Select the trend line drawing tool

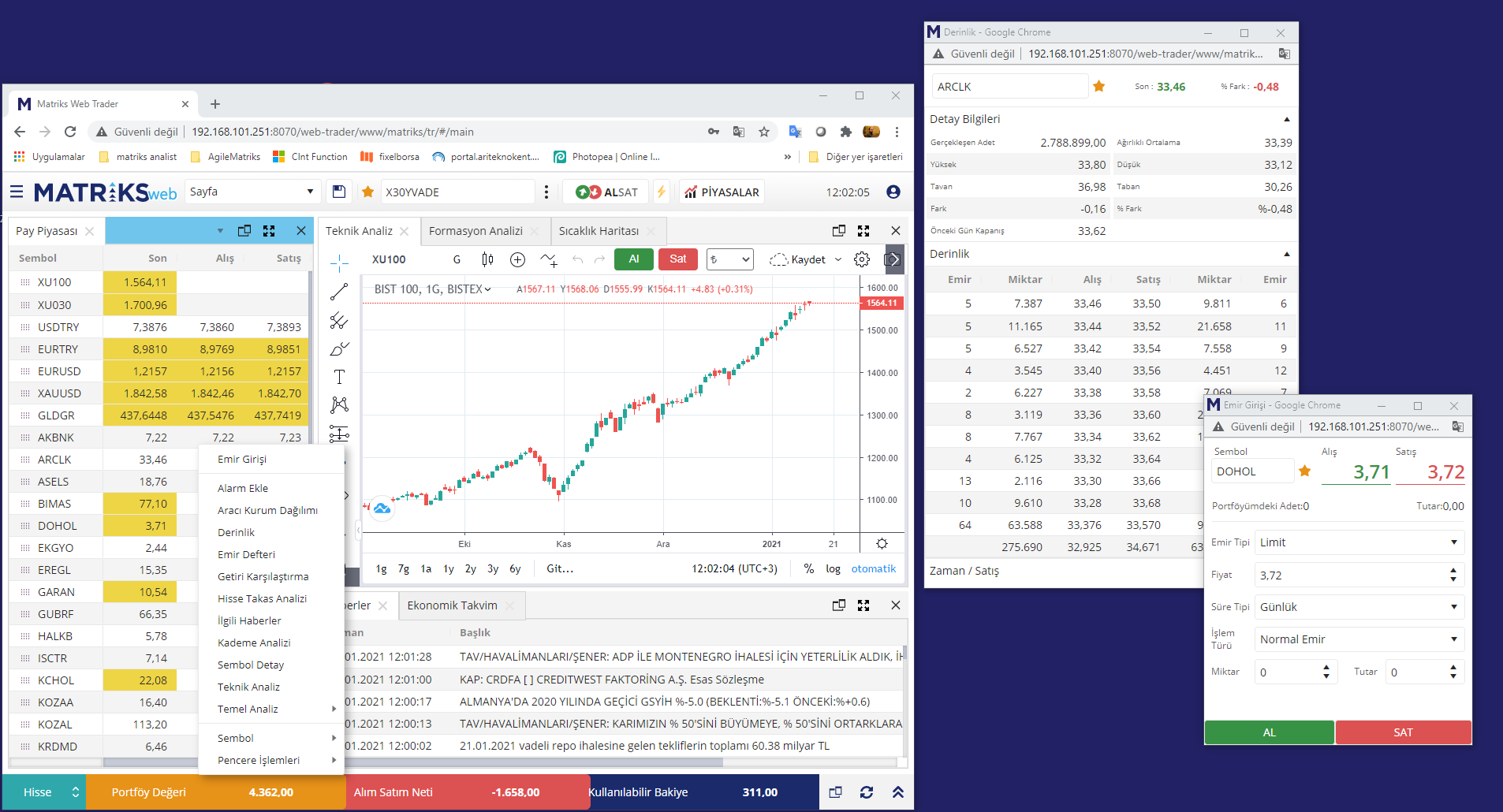(x=339, y=292)
